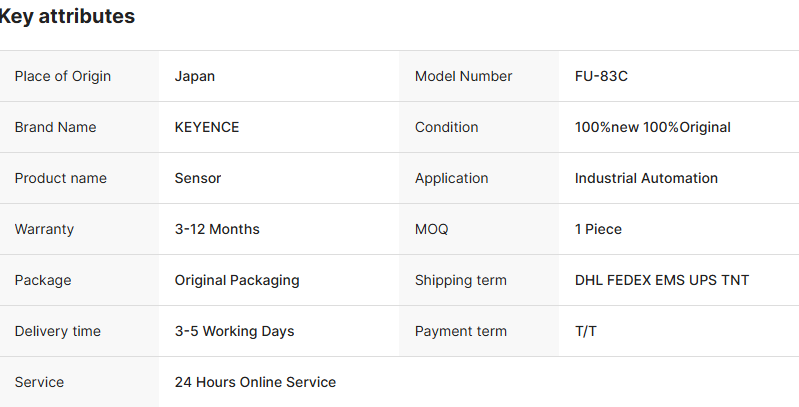The width and height of the screenshot is (799, 407).
Task: Click the 100%new 100%Original condition value
Action: [x=652, y=127]
